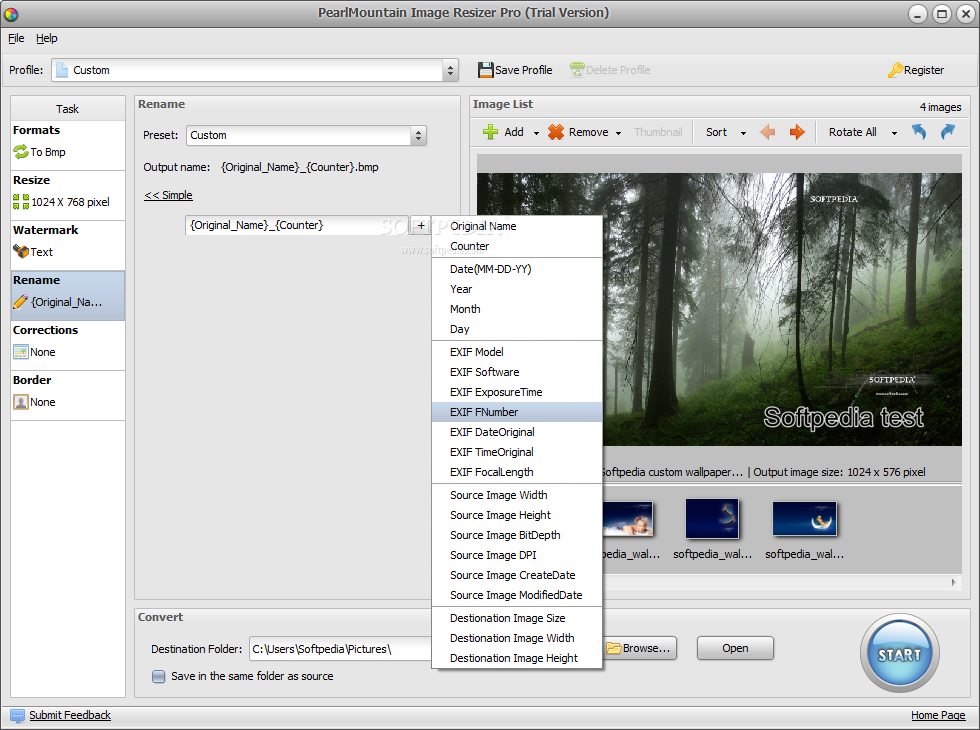Select the crescent moon wallpaper thumbnail
Screen dimensions: 980x730
tap(804, 519)
